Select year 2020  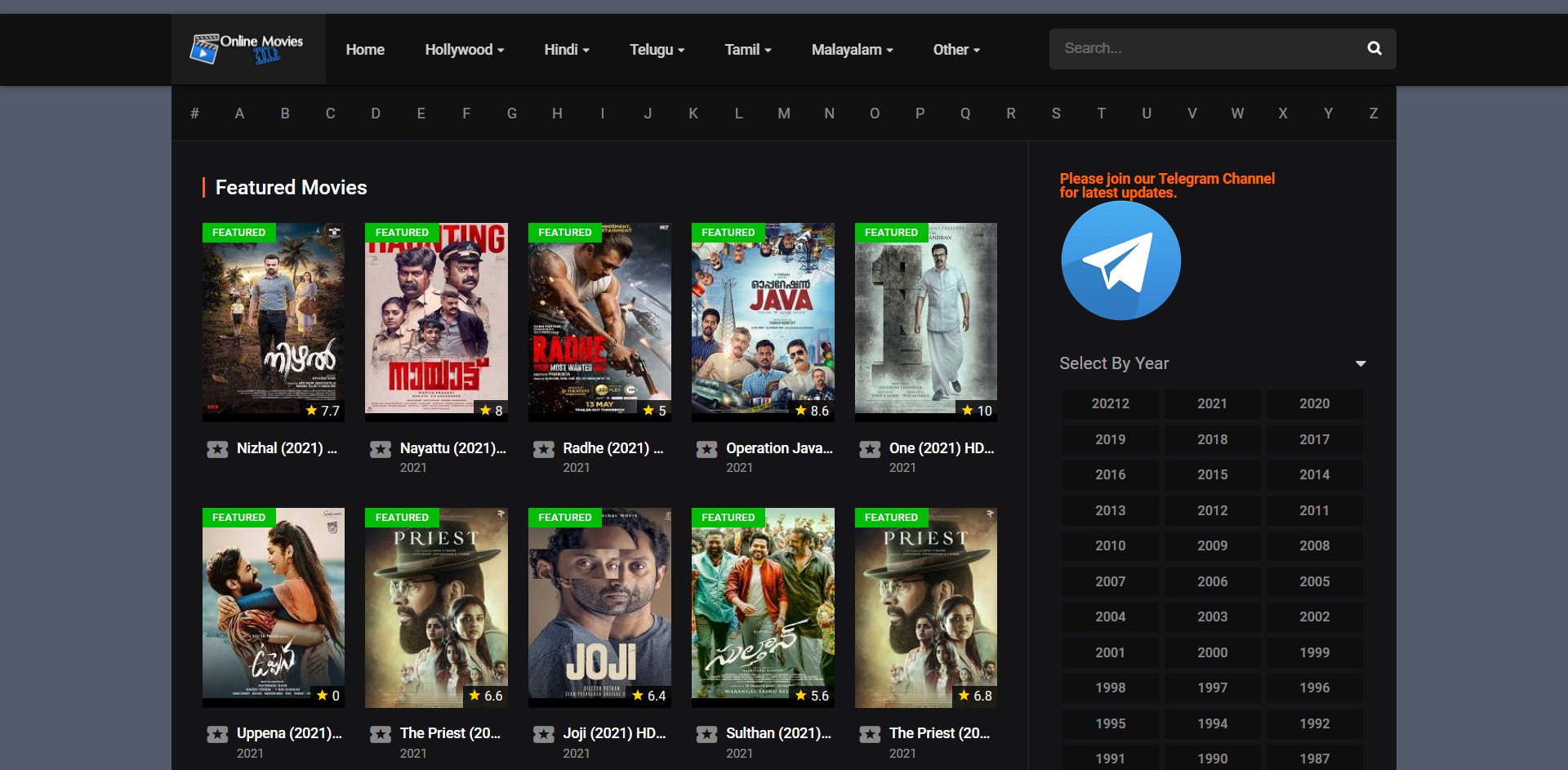[x=1314, y=403]
